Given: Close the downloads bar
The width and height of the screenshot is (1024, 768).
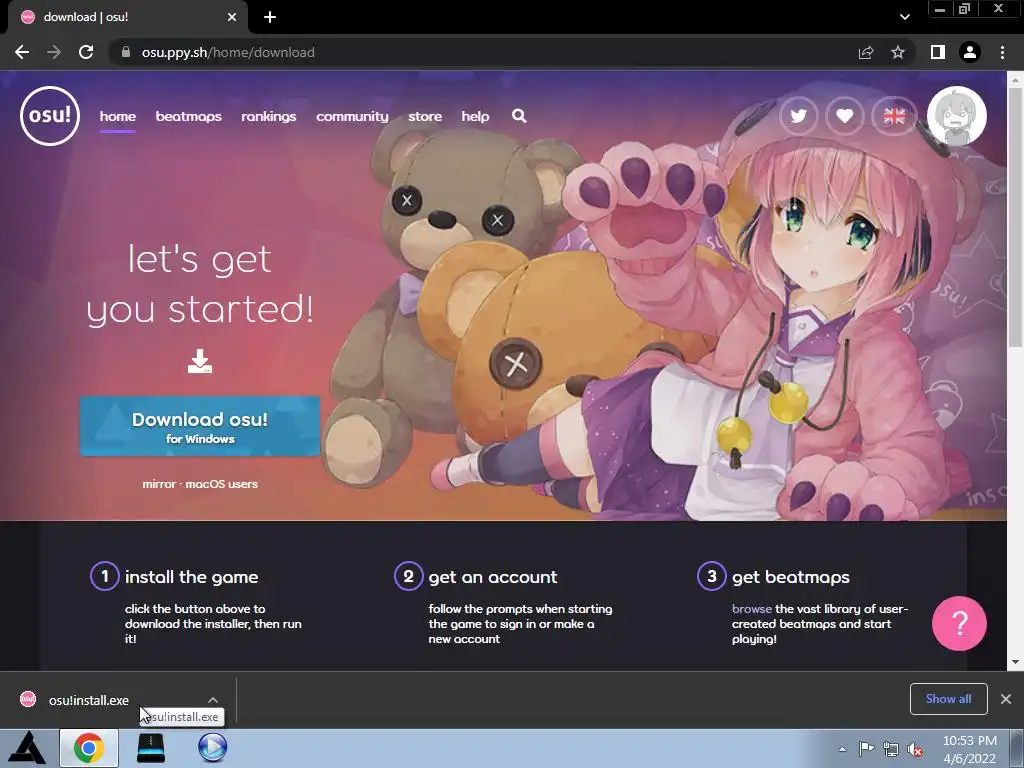Looking at the screenshot, I should 1006,699.
